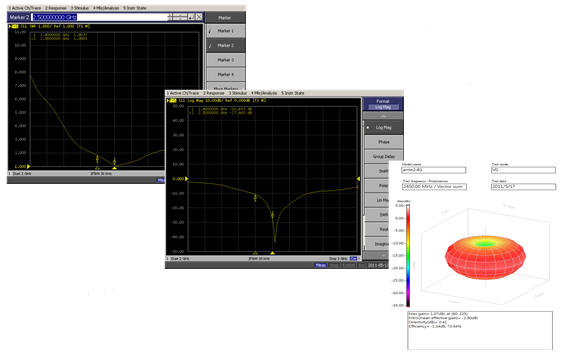Open 4 Mkr/Analysis menu in Log Mag window
Screen dimensions: 570x360
[x=264, y=93]
